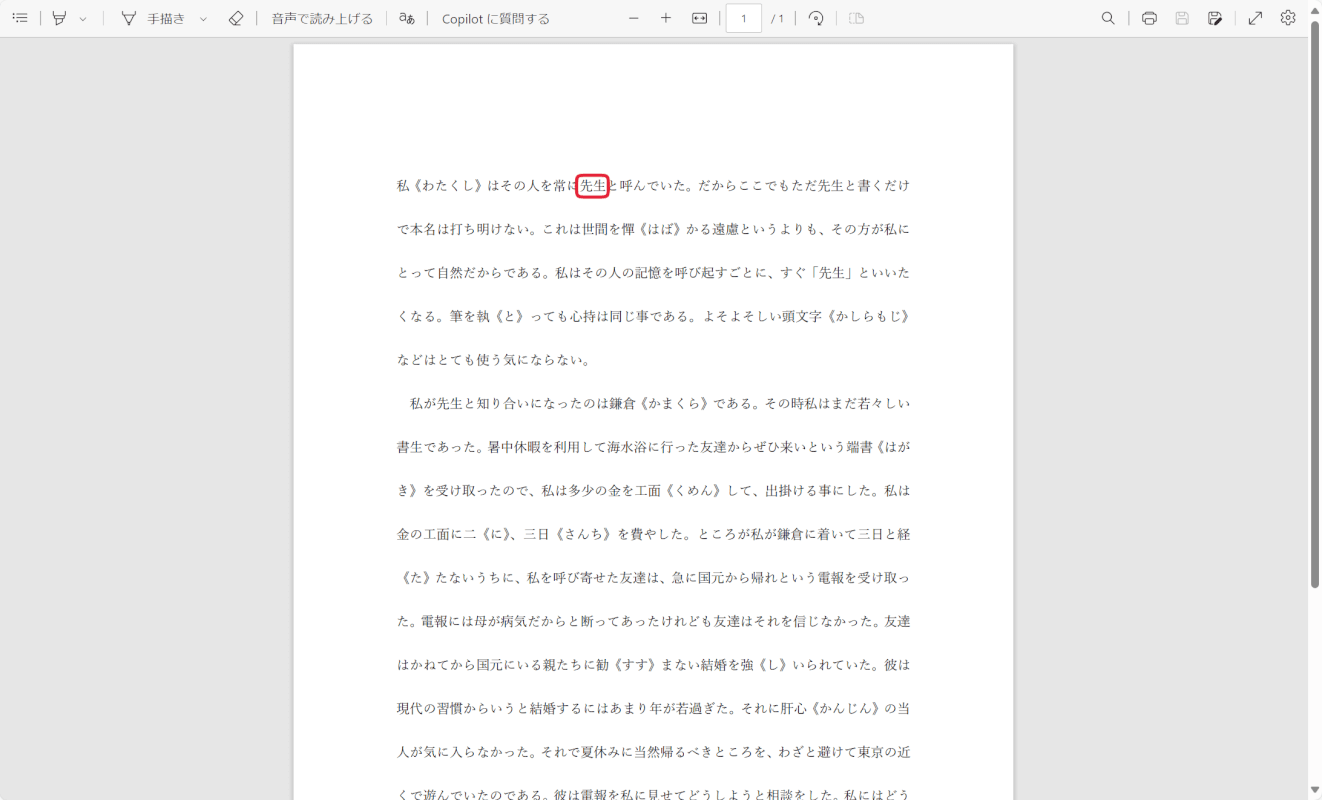Viewport: 1322px width, 800px height.
Task: Click the save (floppy disk) icon
Action: click(1182, 18)
